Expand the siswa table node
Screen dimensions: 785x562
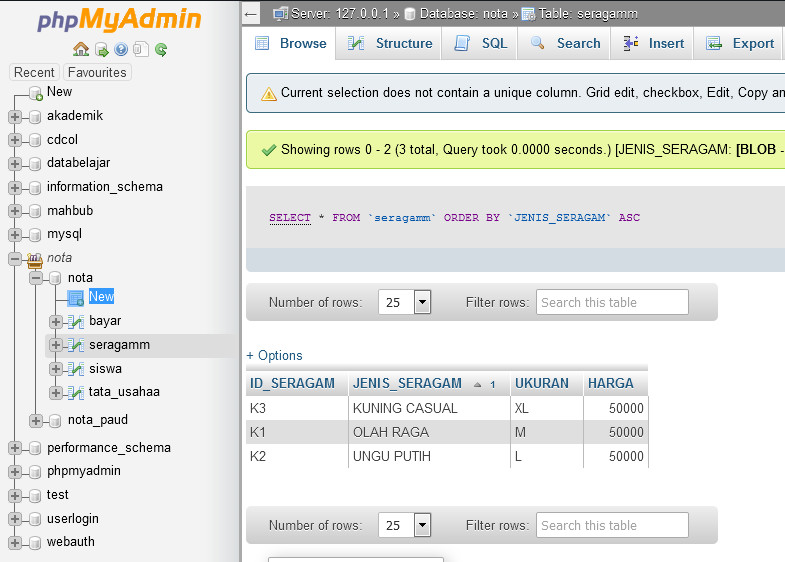(x=56, y=369)
